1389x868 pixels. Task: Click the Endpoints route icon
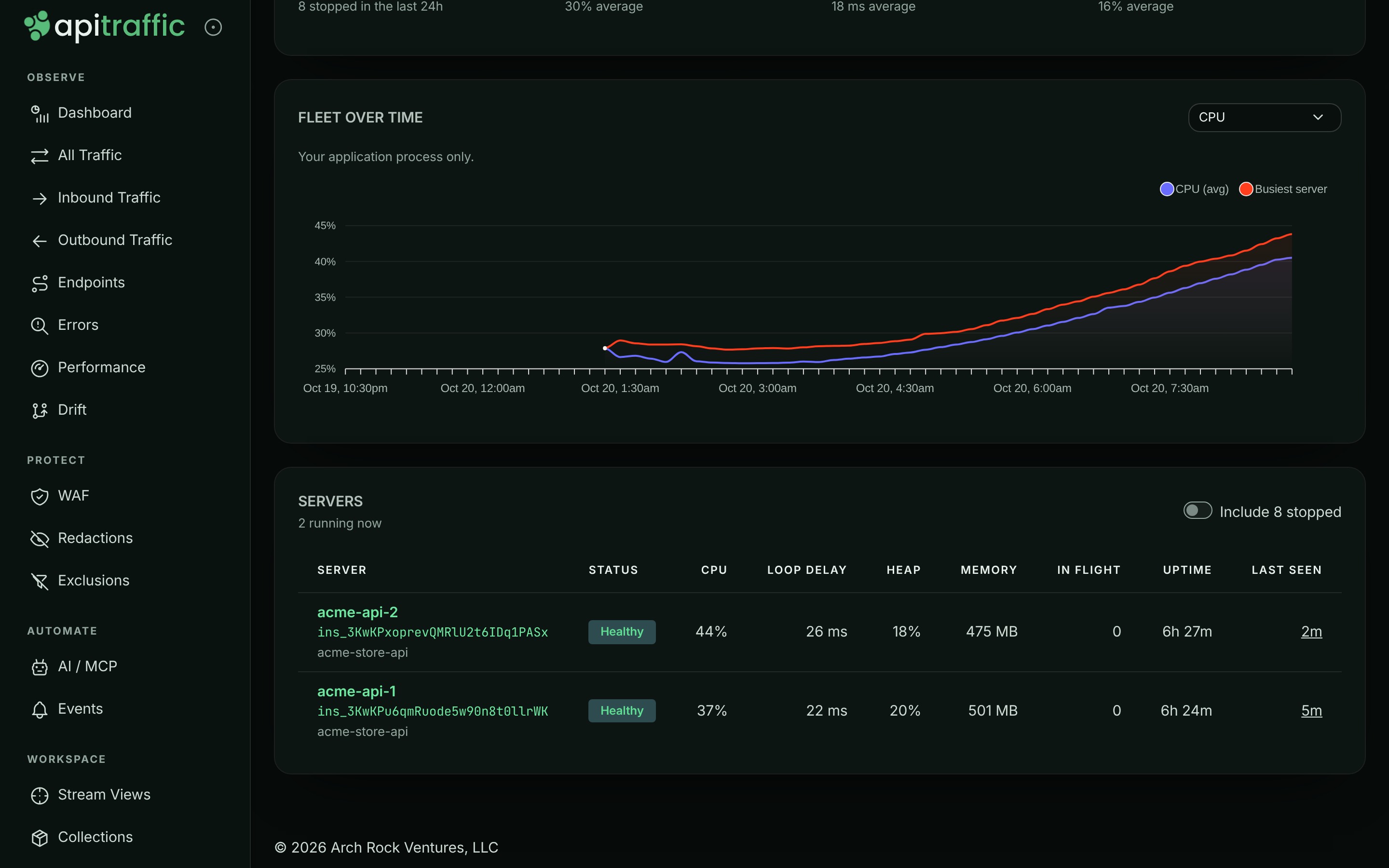[x=40, y=284]
